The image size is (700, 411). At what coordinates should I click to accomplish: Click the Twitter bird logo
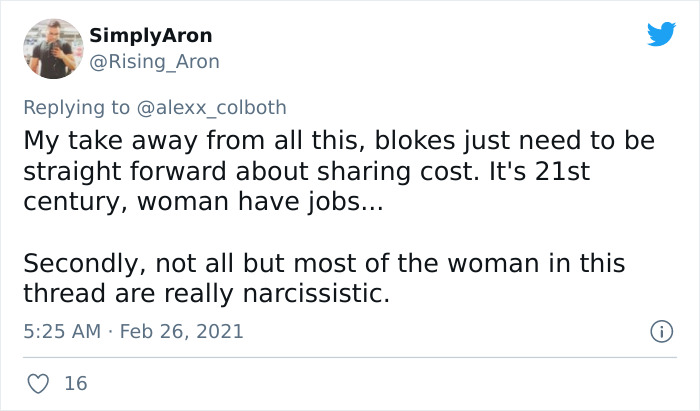point(661,34)
